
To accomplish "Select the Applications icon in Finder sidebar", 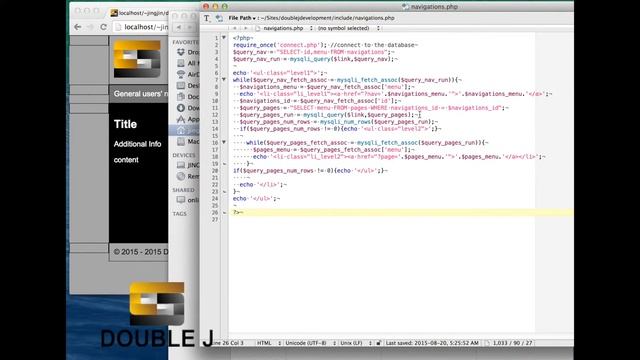I will click(181, 119).
